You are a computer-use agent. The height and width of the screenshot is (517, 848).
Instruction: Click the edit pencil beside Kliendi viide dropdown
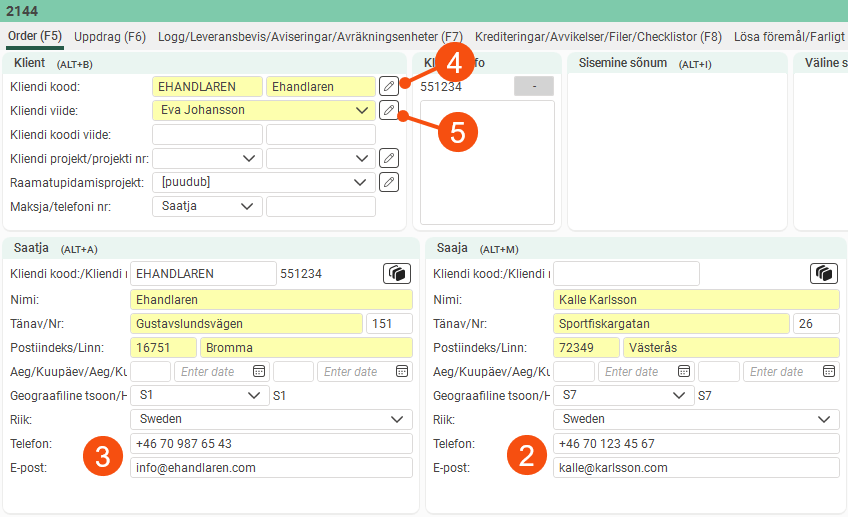(x=388, y=110)
